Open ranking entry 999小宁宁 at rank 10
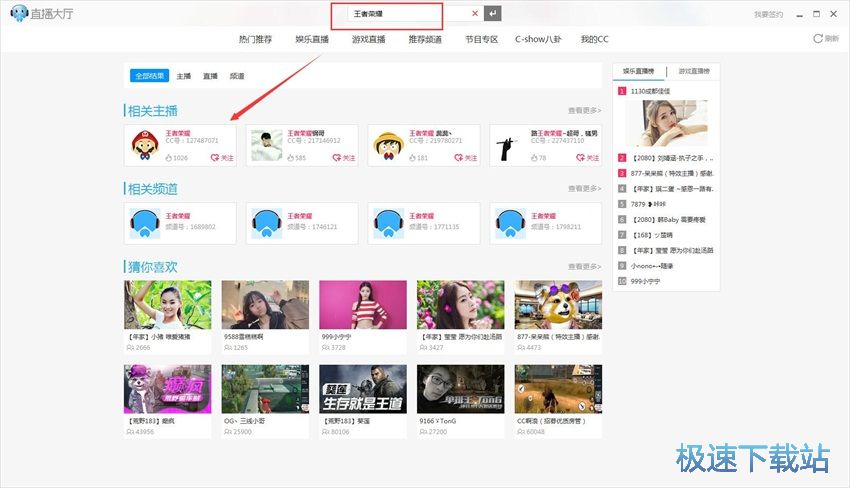 pyautogui.click(x=645, y=281)
